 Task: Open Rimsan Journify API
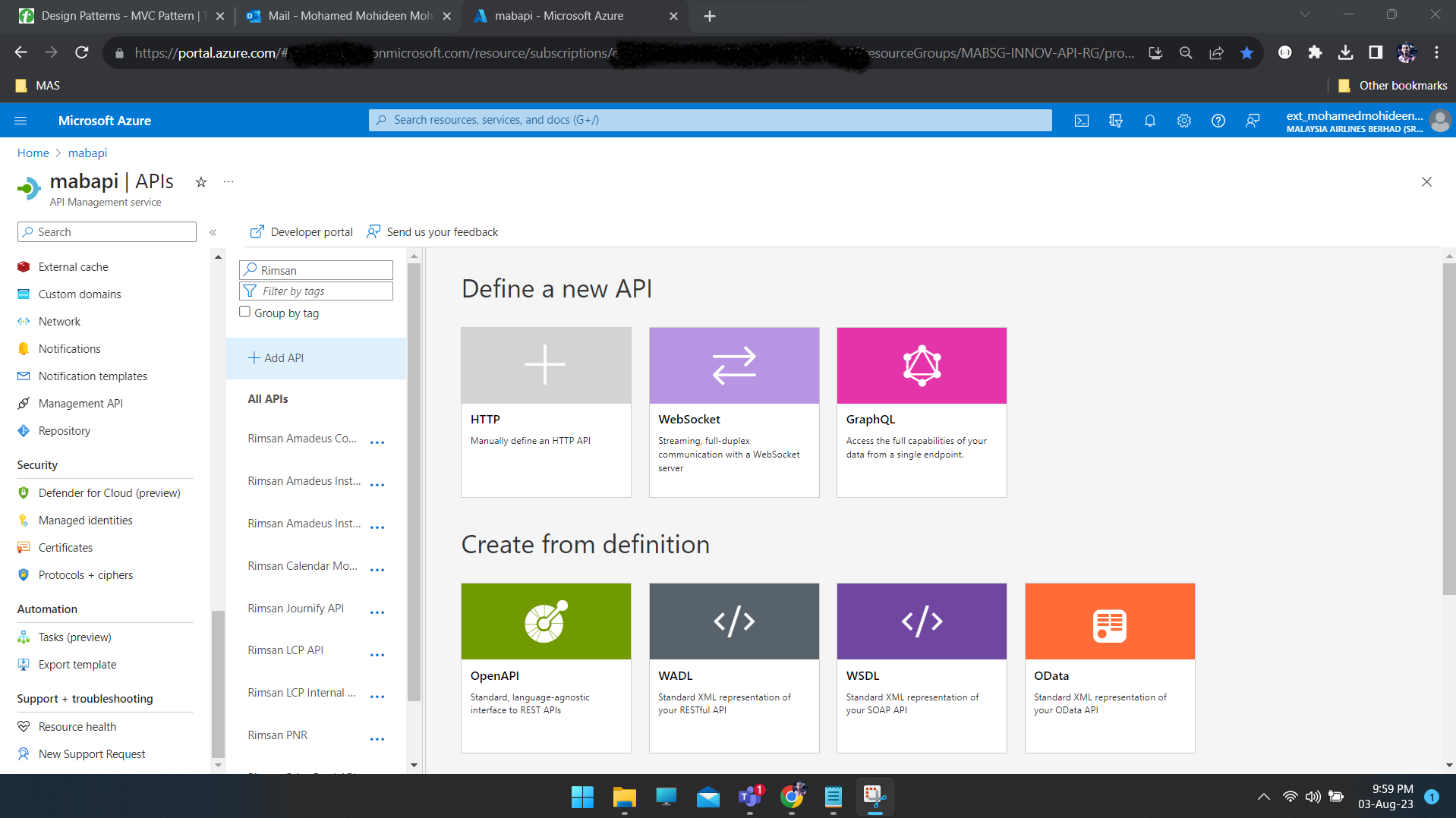(296, 609)
